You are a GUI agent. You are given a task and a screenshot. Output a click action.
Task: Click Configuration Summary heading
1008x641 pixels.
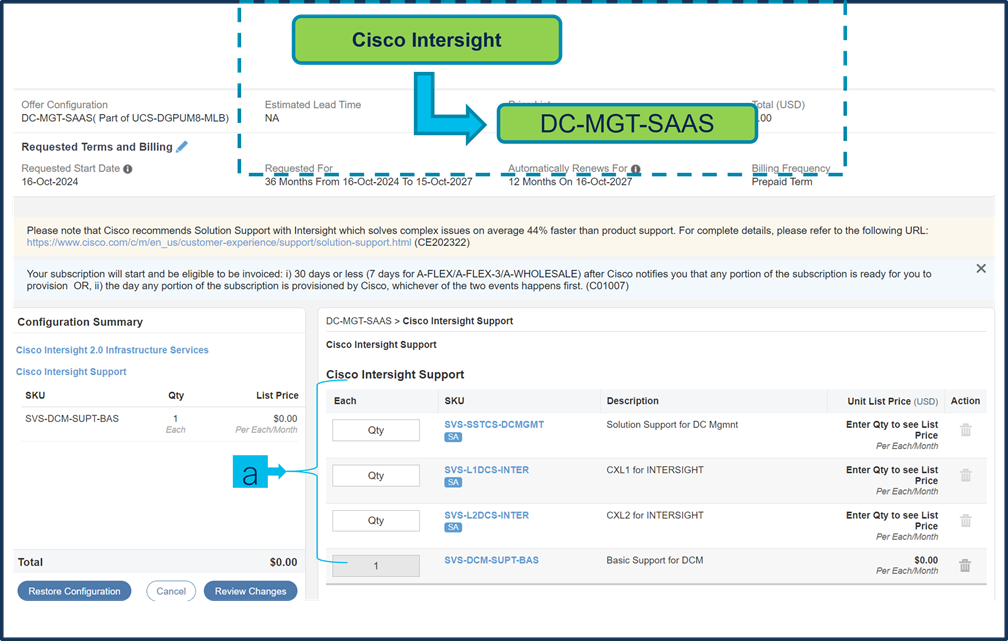coord(80,322)
